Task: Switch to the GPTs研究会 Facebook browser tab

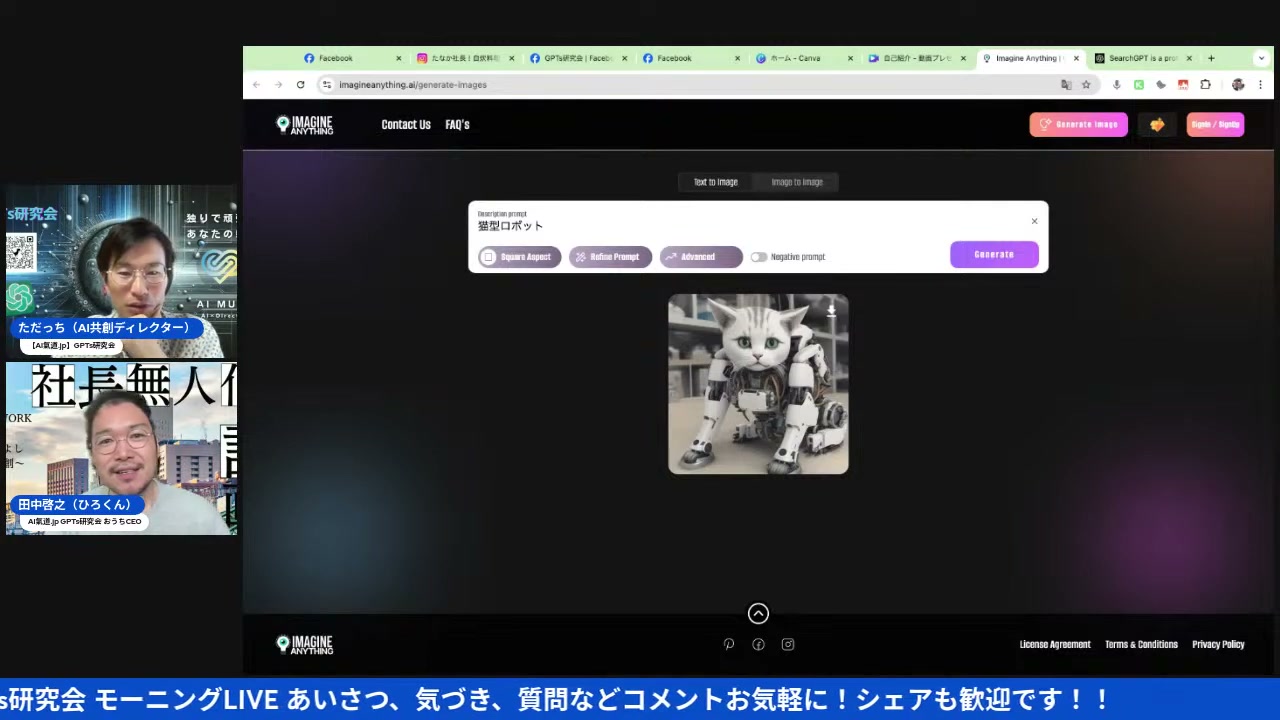Action: click(578, 58)
